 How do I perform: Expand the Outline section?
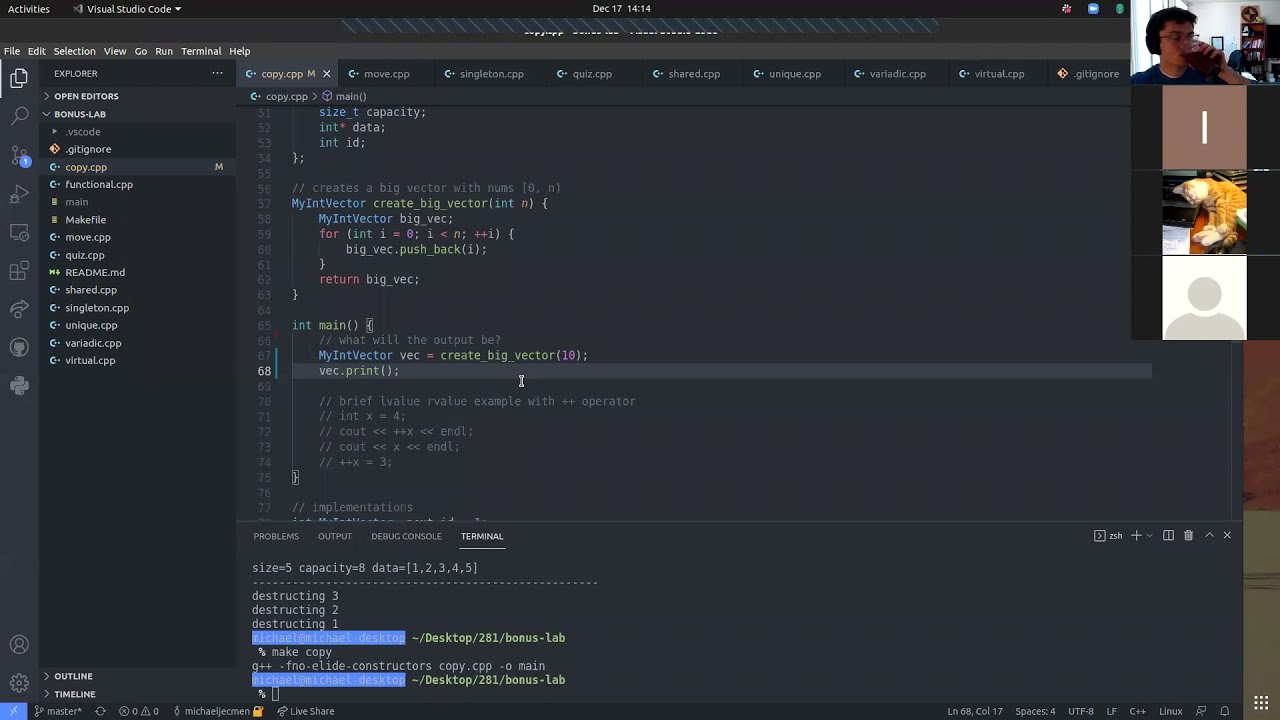point(73,676)
